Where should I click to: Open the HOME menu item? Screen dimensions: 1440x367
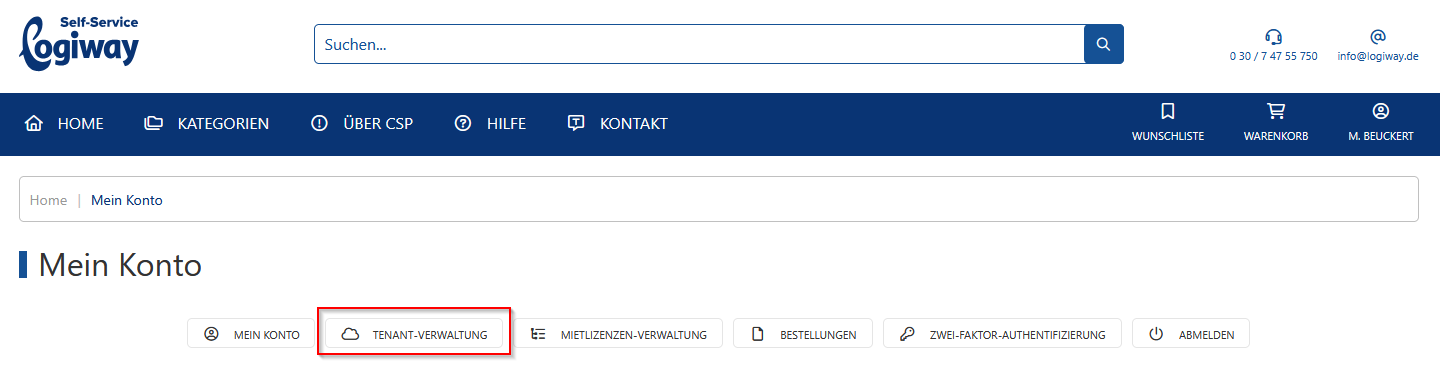pos(81,124)
